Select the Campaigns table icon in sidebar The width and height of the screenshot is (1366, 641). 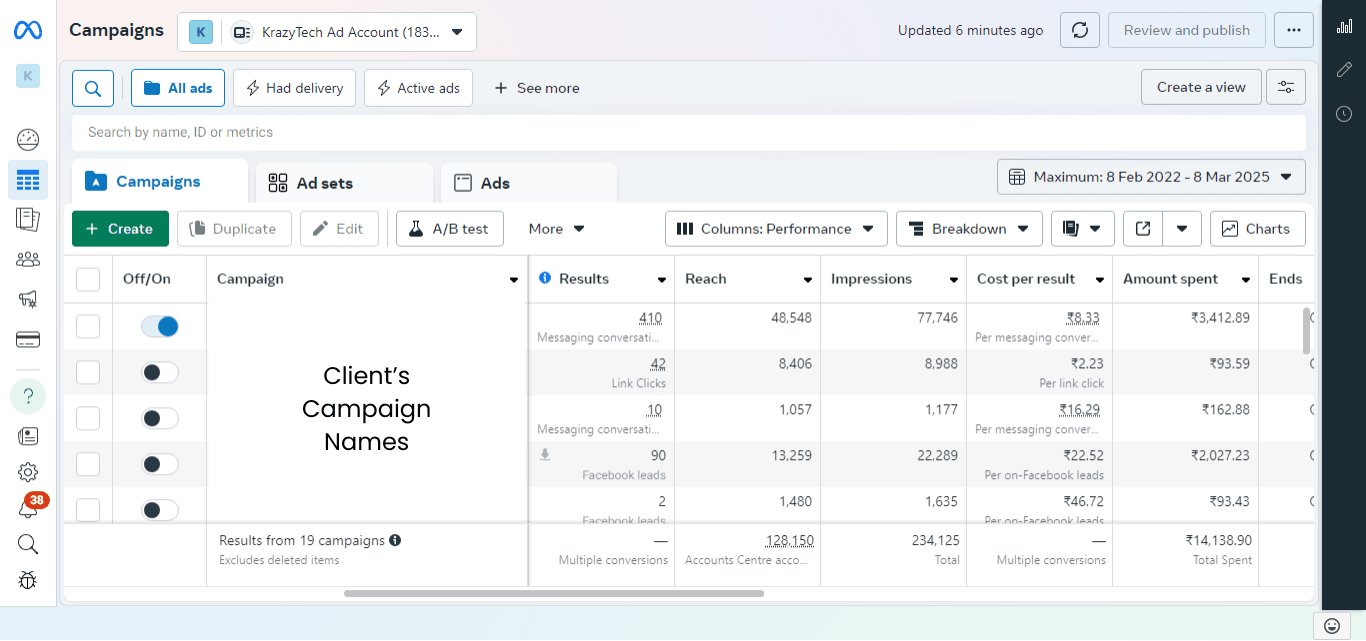28,180
